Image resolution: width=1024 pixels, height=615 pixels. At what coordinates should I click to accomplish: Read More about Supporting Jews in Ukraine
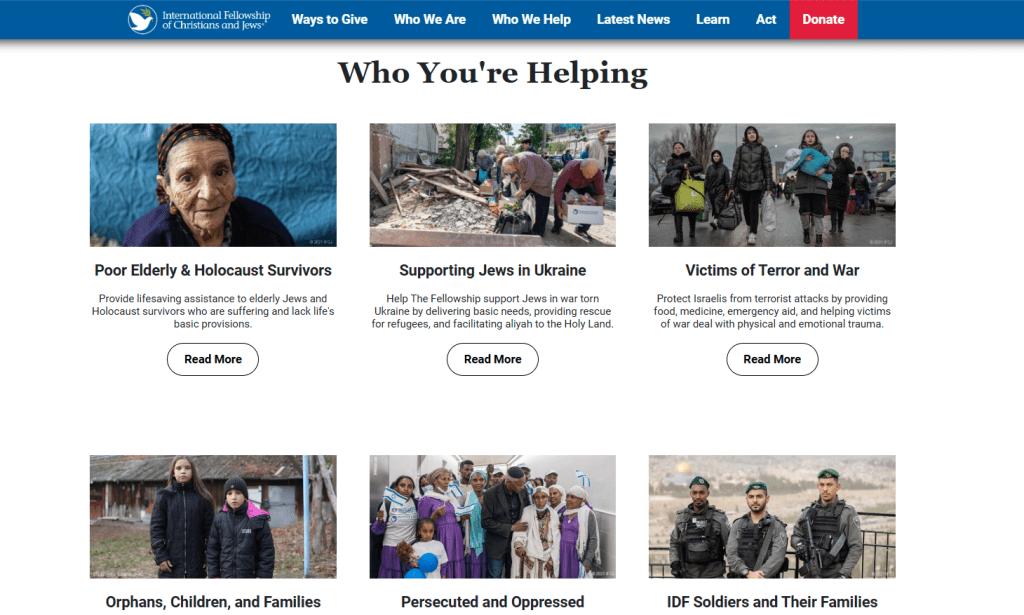[492, 360]
